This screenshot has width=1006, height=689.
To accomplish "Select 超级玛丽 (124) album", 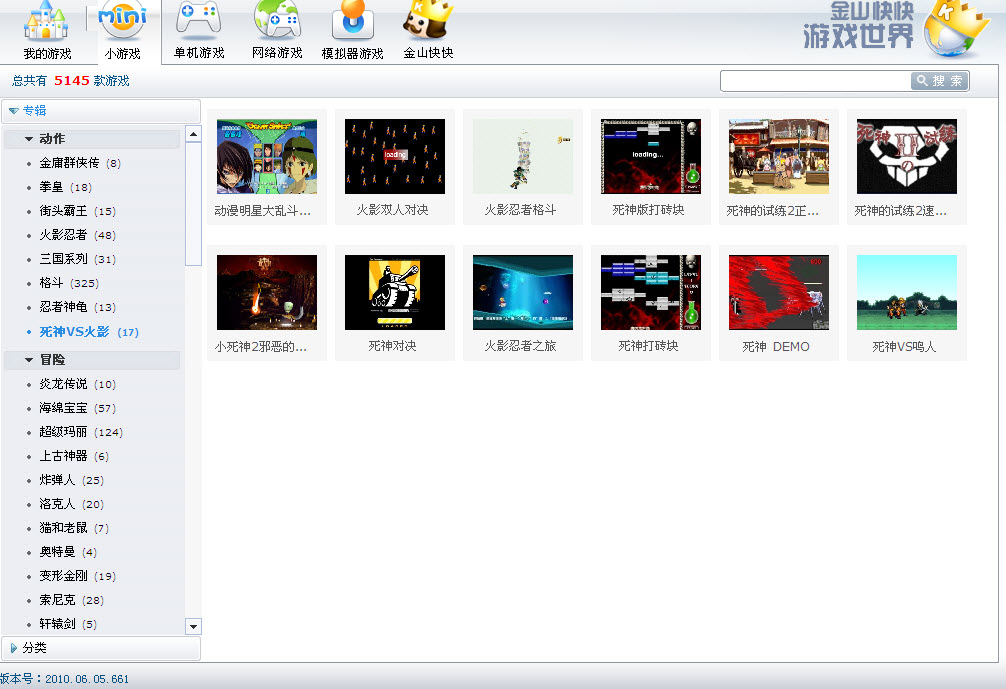I will point(81,432).
